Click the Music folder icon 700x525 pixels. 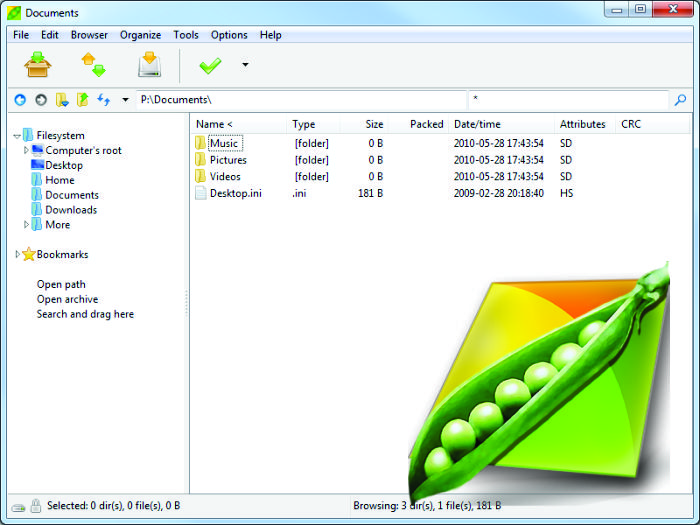coord(200,143)
